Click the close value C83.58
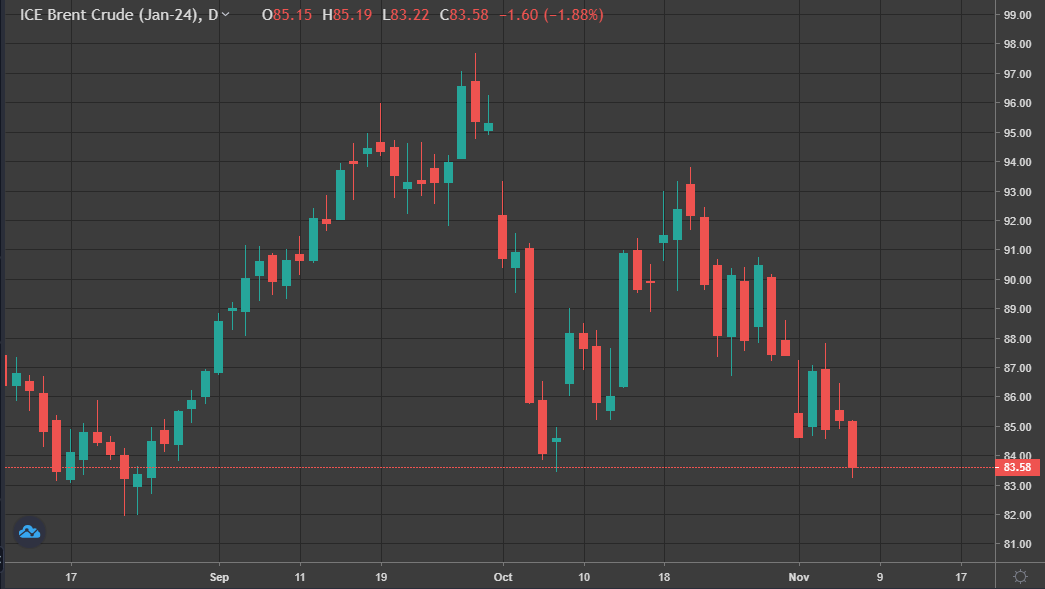 (x=464, y=15)
